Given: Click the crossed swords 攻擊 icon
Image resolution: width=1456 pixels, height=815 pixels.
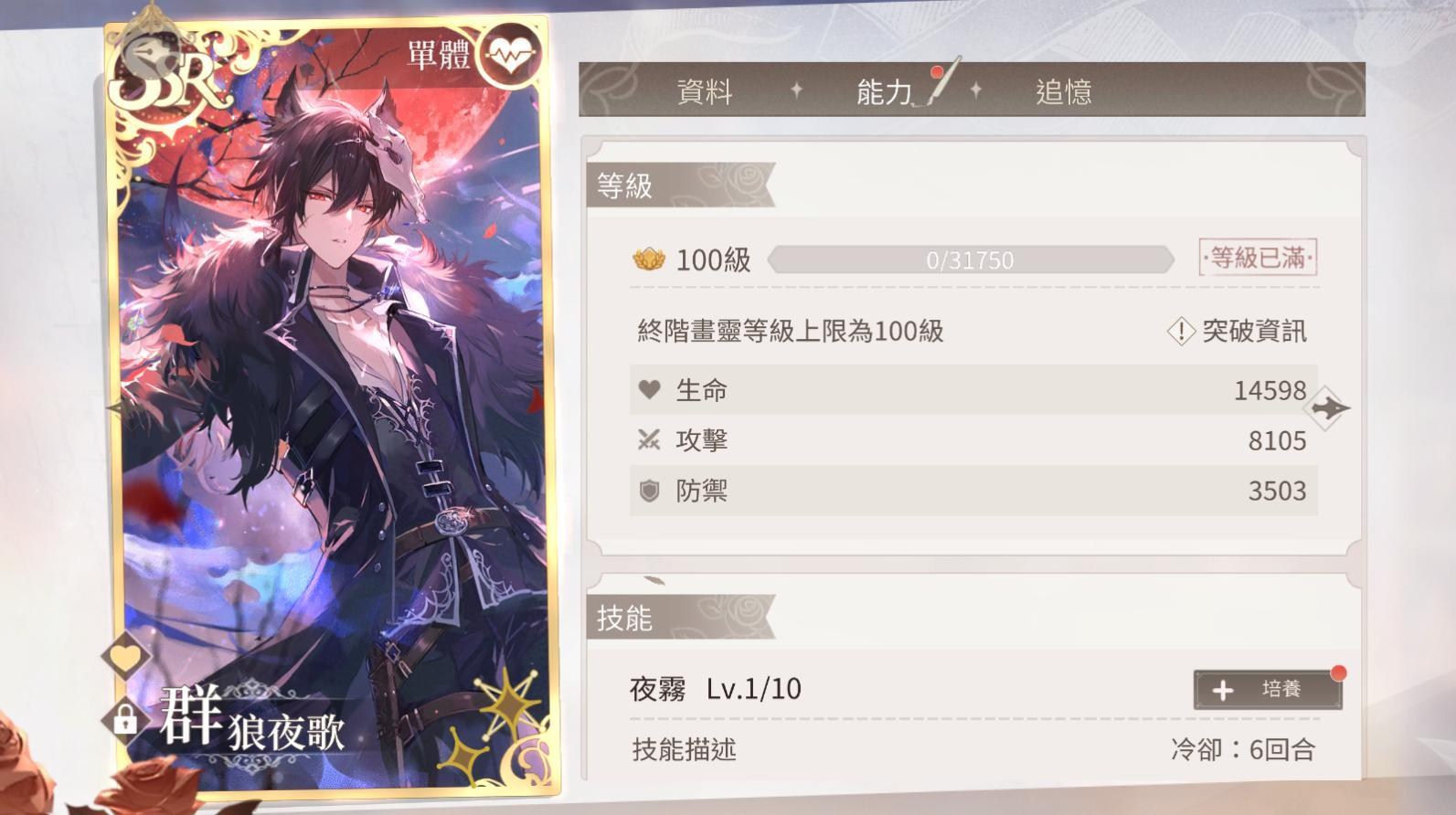Looking at the screenshot, I should [x=649, y=440].
